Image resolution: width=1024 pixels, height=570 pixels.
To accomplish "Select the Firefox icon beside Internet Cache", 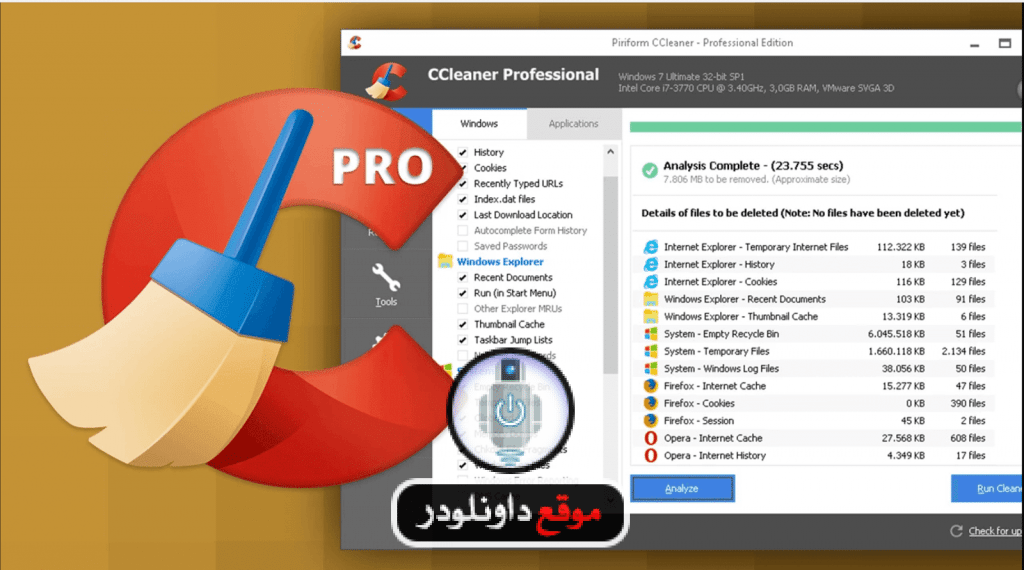I will 650,386.
